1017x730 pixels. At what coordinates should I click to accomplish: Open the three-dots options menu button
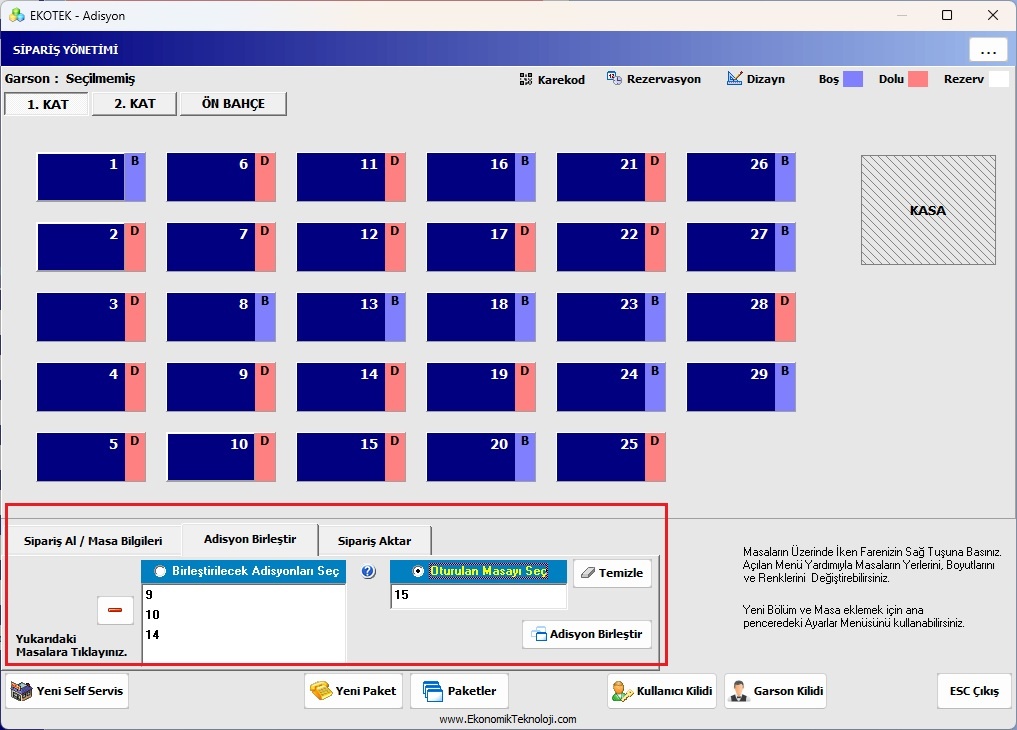(x=988, y=50)
